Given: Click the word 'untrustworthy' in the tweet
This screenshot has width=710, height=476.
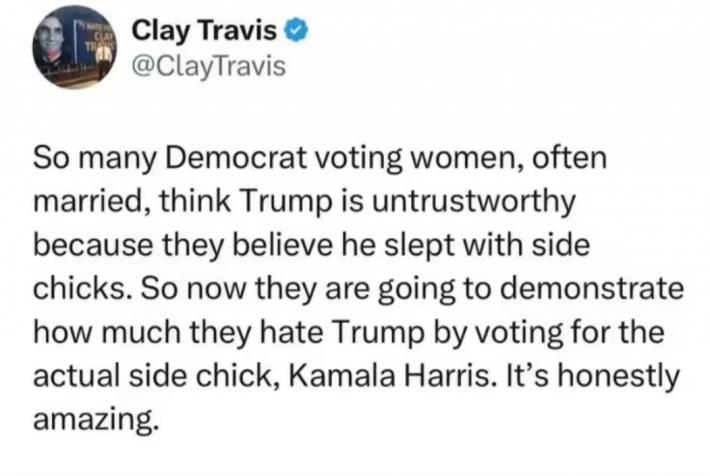Looking at the screenshot, I should tap(474, 201).
